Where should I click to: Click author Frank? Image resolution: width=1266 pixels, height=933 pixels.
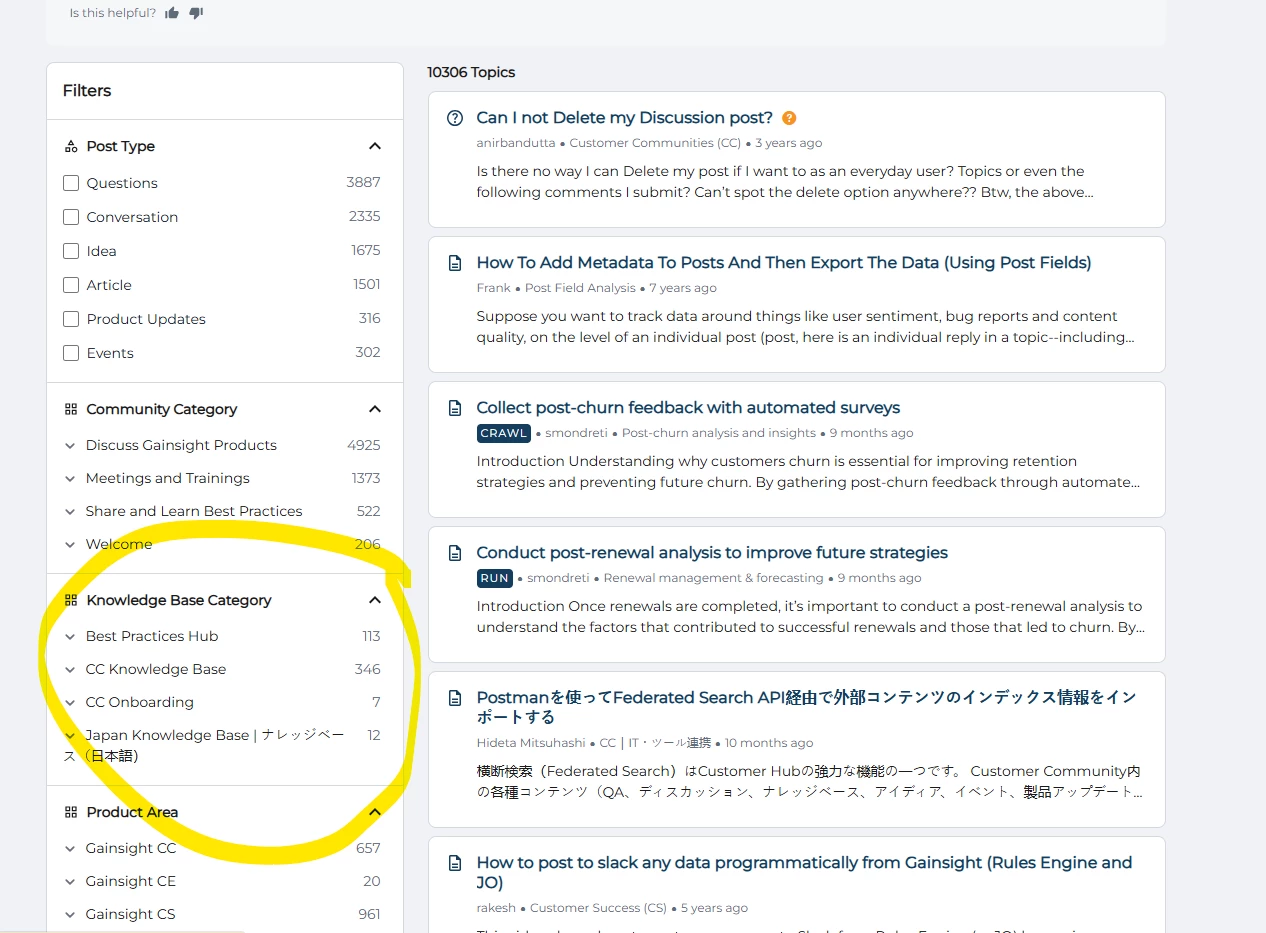pos(494,288)
